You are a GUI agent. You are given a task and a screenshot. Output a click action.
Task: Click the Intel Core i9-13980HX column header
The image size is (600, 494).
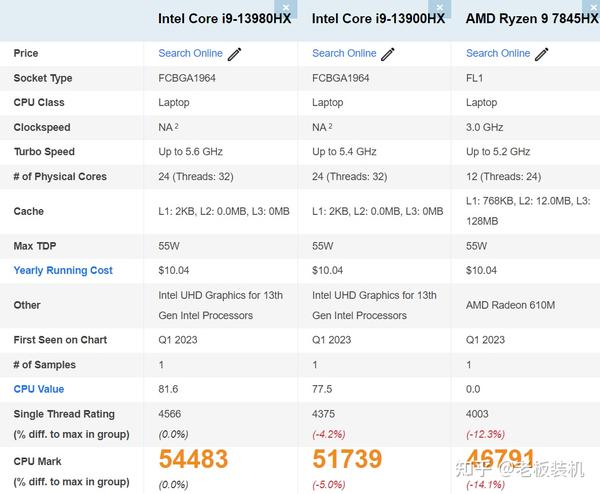click(224, 19)
